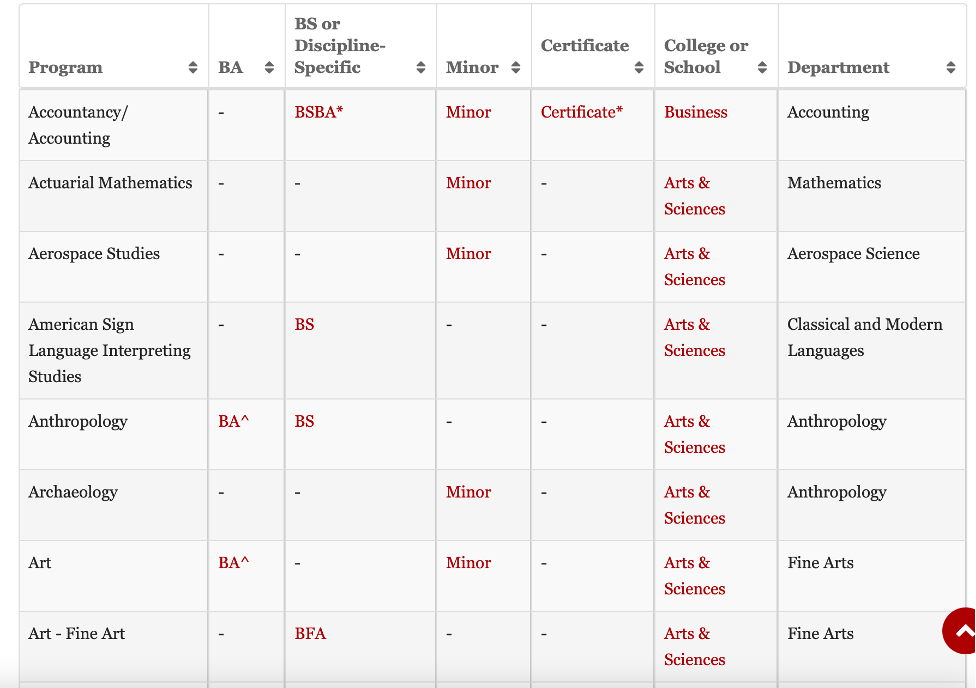Click the Minor column sort icon
Viewport: 976px width, 688px height.
tap(515, 68)
